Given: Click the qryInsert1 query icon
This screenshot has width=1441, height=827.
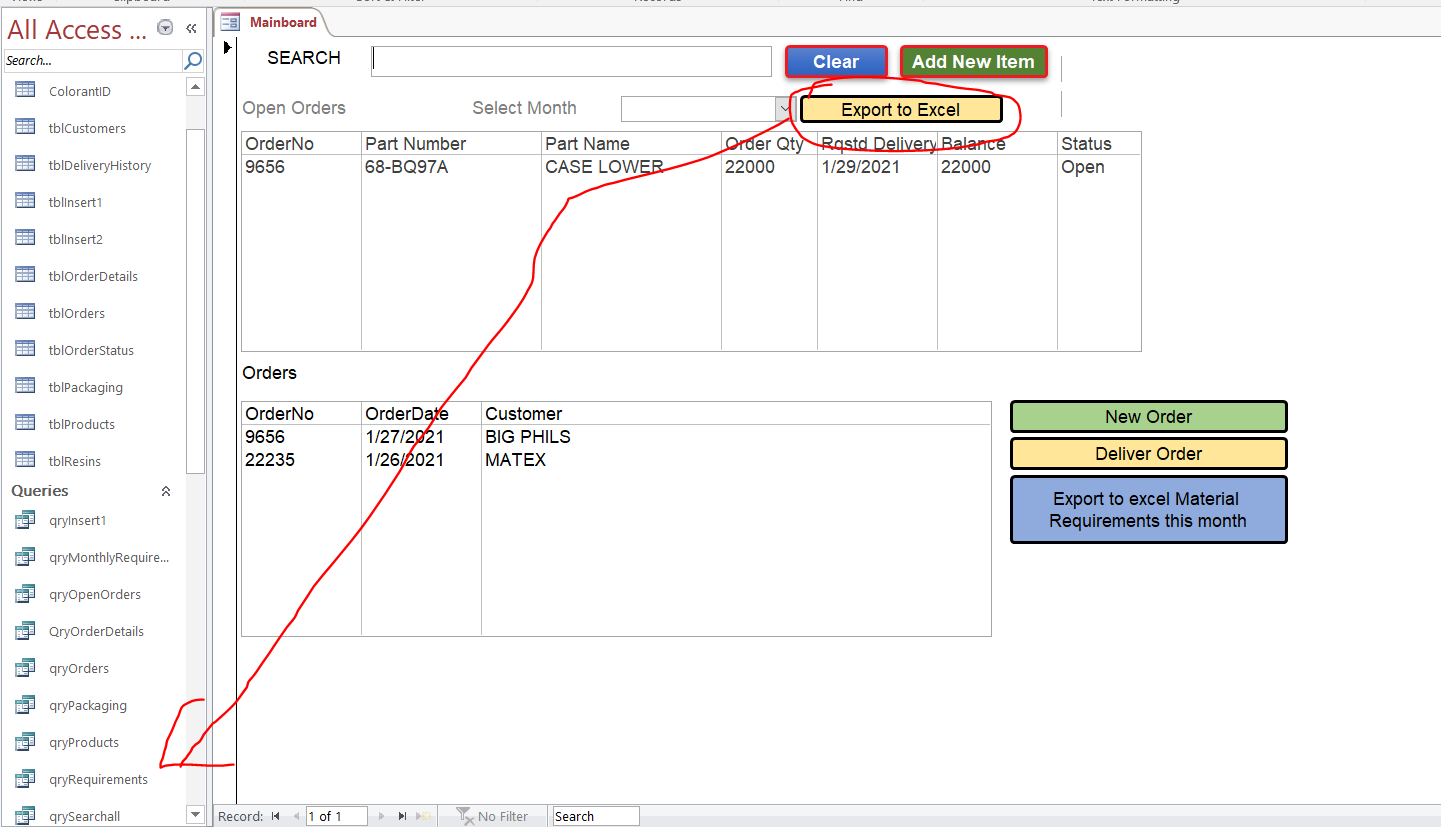Looking at the screenshot, I should (26, 520).
